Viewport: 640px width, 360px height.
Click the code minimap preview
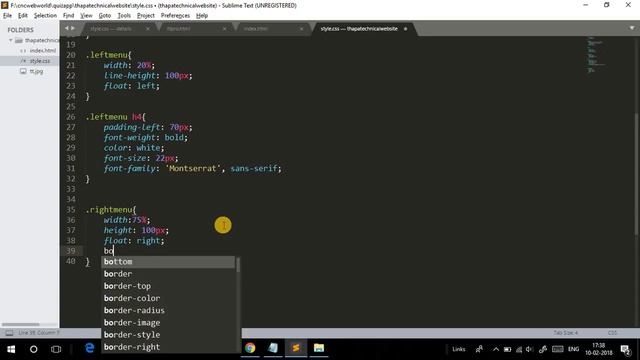point(595,55)
